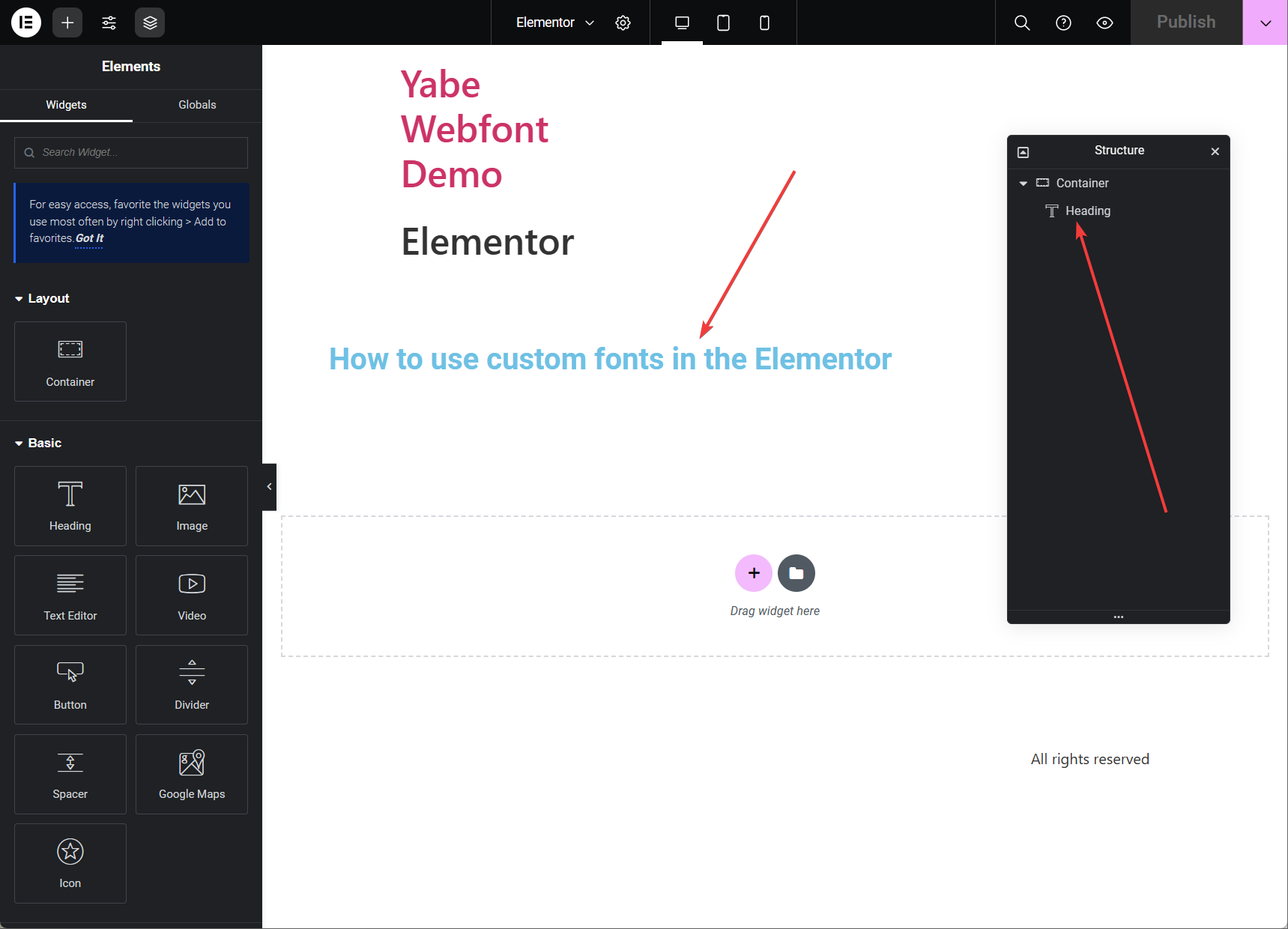Viewport: 1288px width, 929px height.
Task: Select the Divider widget
Action: (x=192, y=685)
